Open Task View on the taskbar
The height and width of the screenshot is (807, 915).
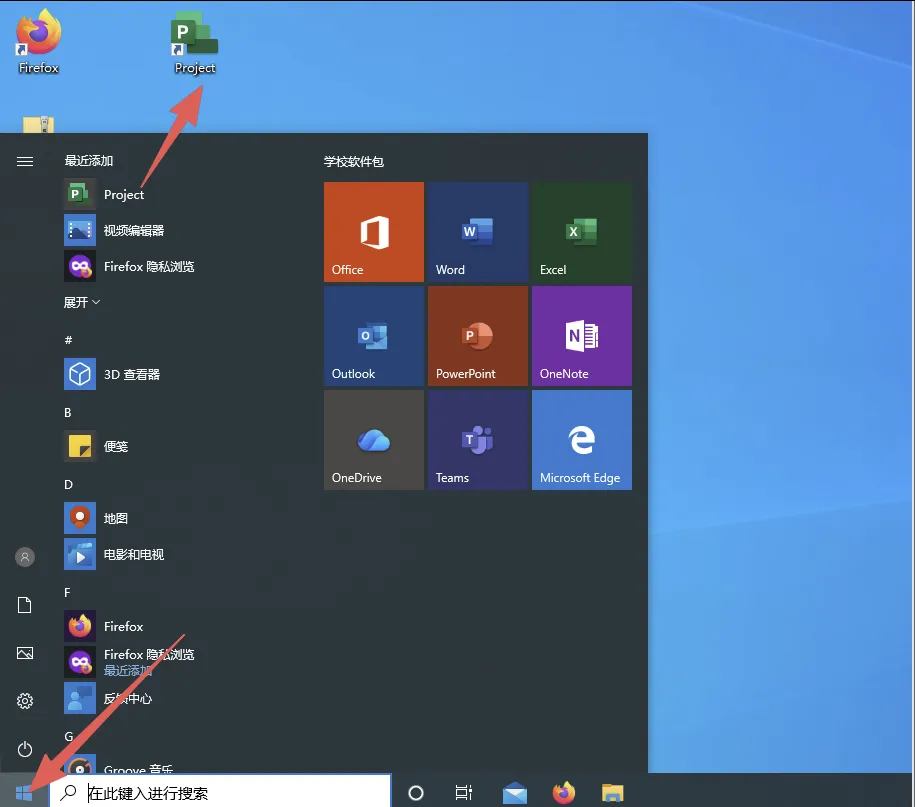coord(463,792)
